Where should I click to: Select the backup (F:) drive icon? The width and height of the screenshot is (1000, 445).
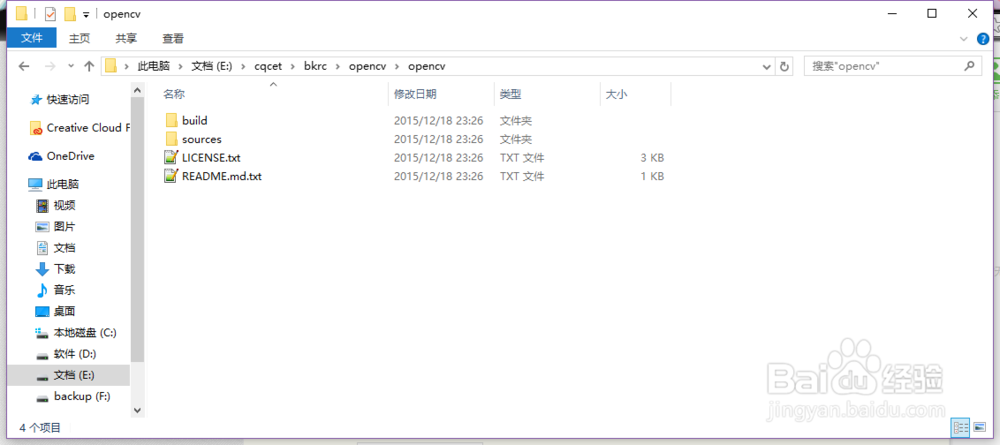(42, 398)
